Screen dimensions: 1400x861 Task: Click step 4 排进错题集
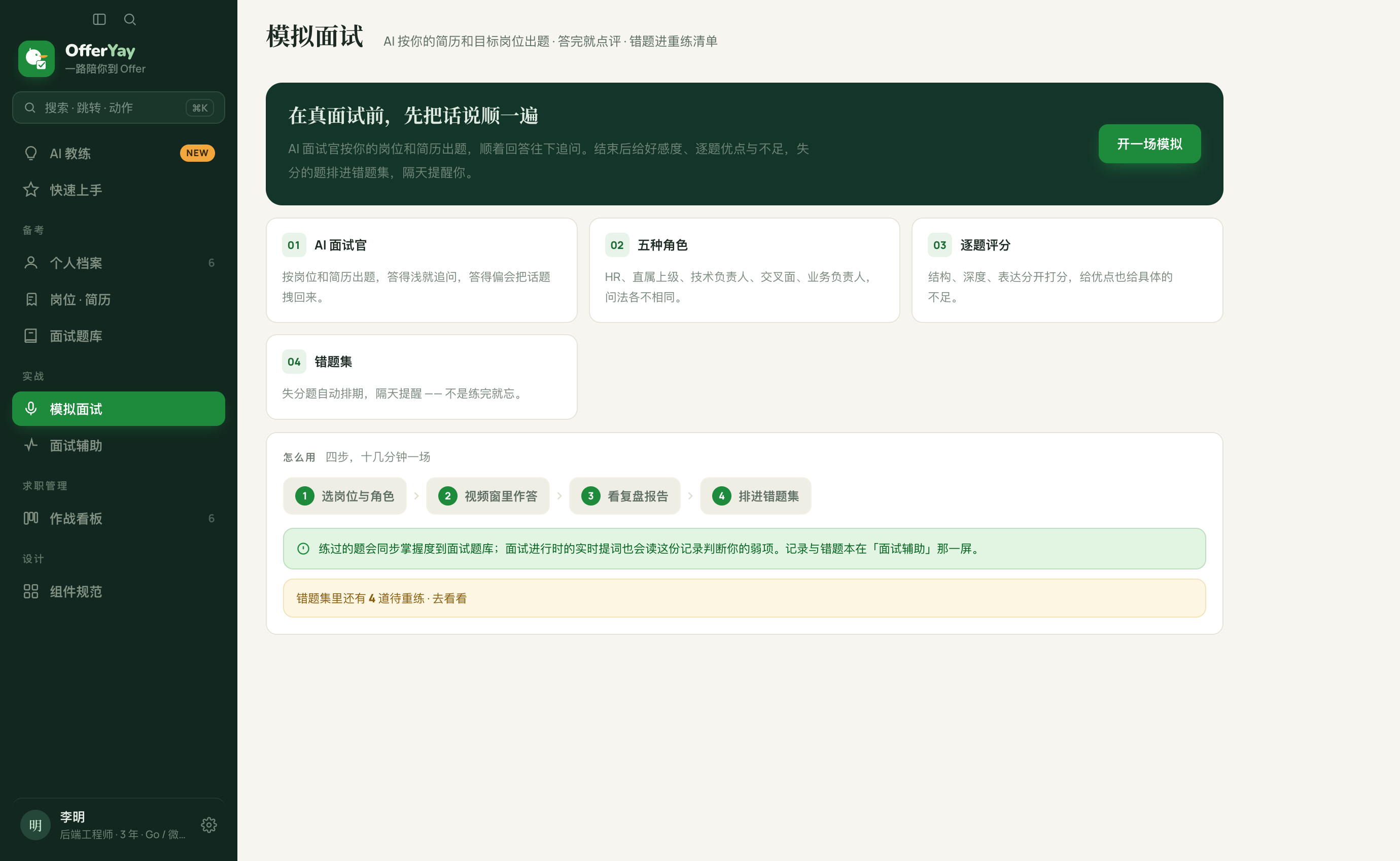[755, 496]
